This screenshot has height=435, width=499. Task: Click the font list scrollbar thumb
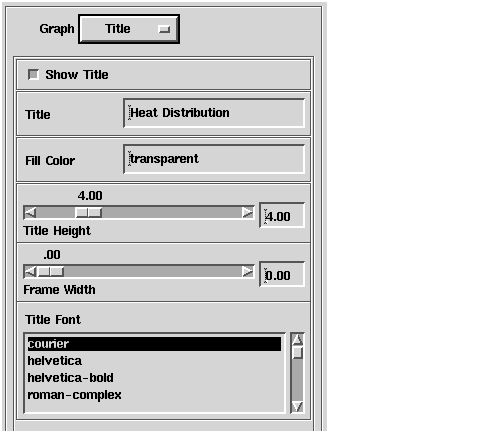297,352
